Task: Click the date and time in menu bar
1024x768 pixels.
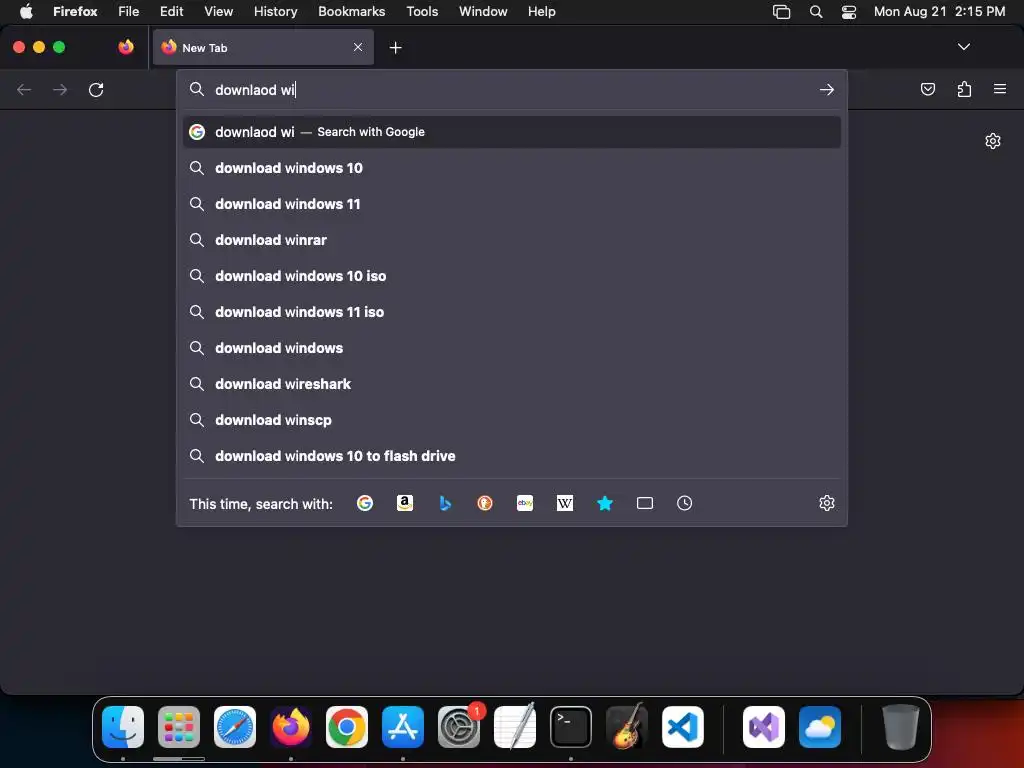Action: [x=939, y=12]
